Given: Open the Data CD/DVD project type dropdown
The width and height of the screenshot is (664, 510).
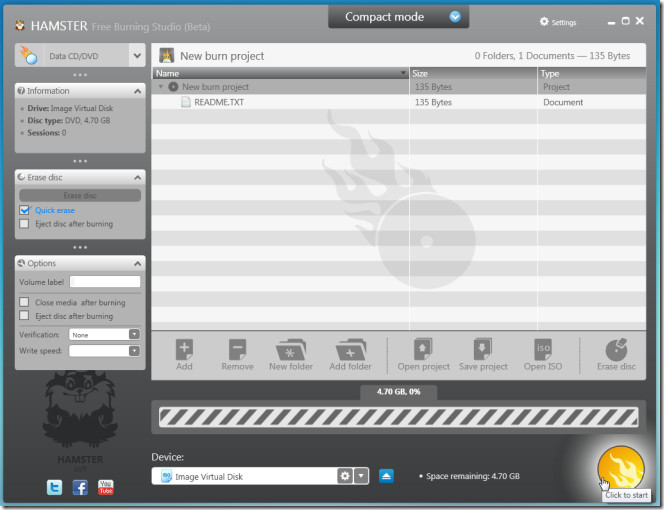Looking at the screenshot, I should pos(137,55).
